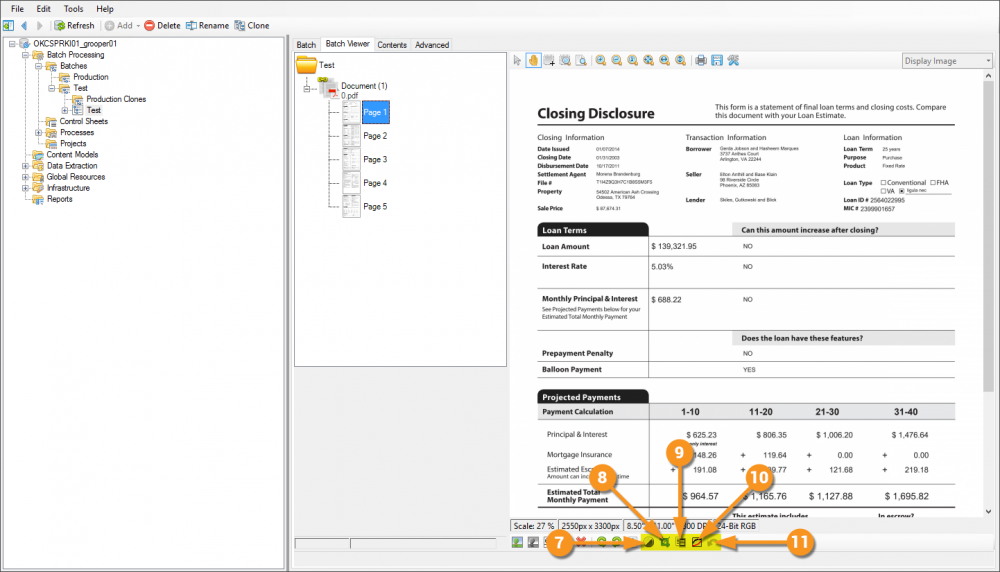Open the Tools menu
This screenshot has width=1000, height=572.
click(73, 9)
